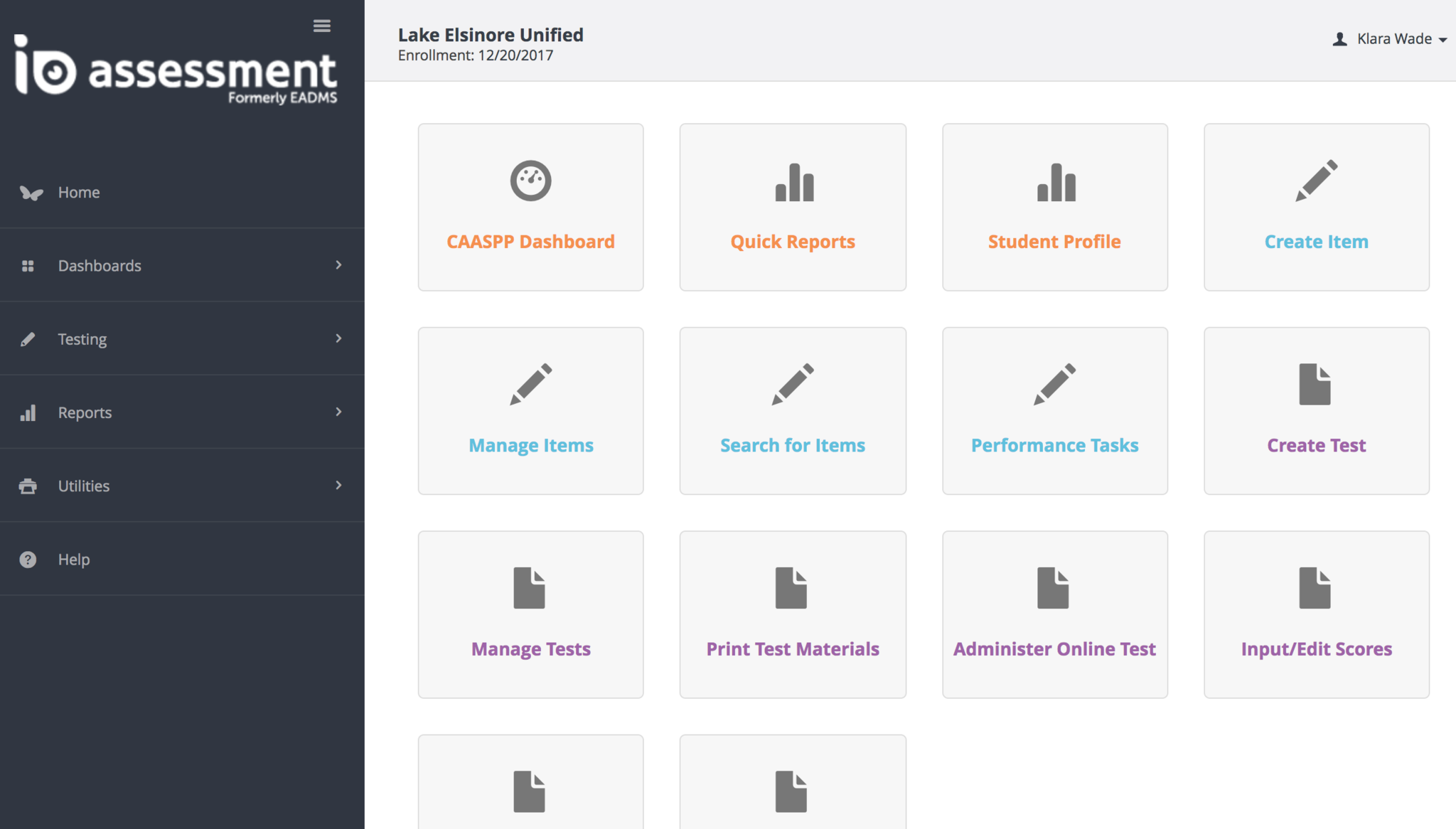Open Manage Items tile
Viewport: 1456px width, 829px height.
click(530, 411)
